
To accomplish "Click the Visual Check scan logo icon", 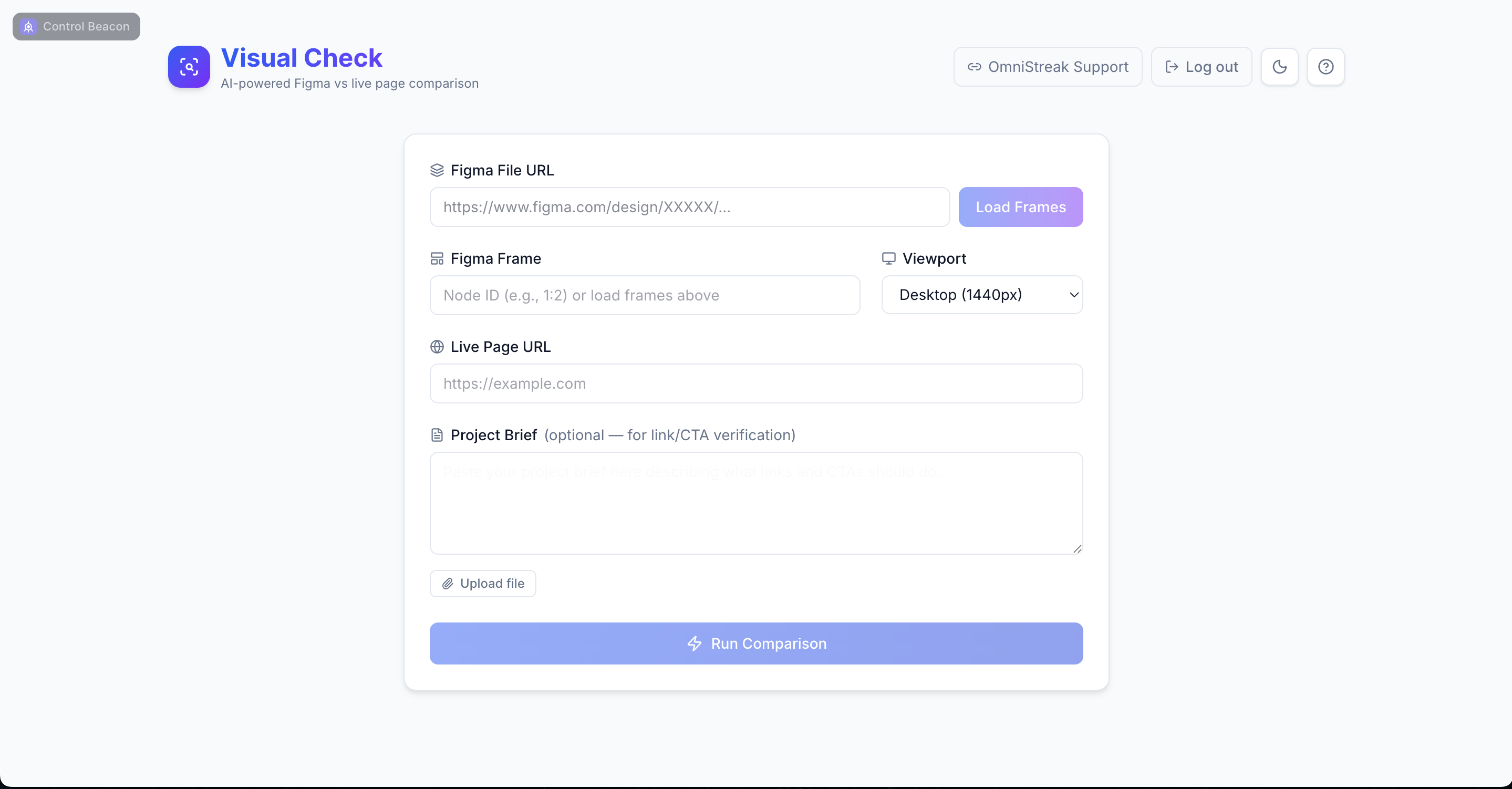I will coord(189,67).
